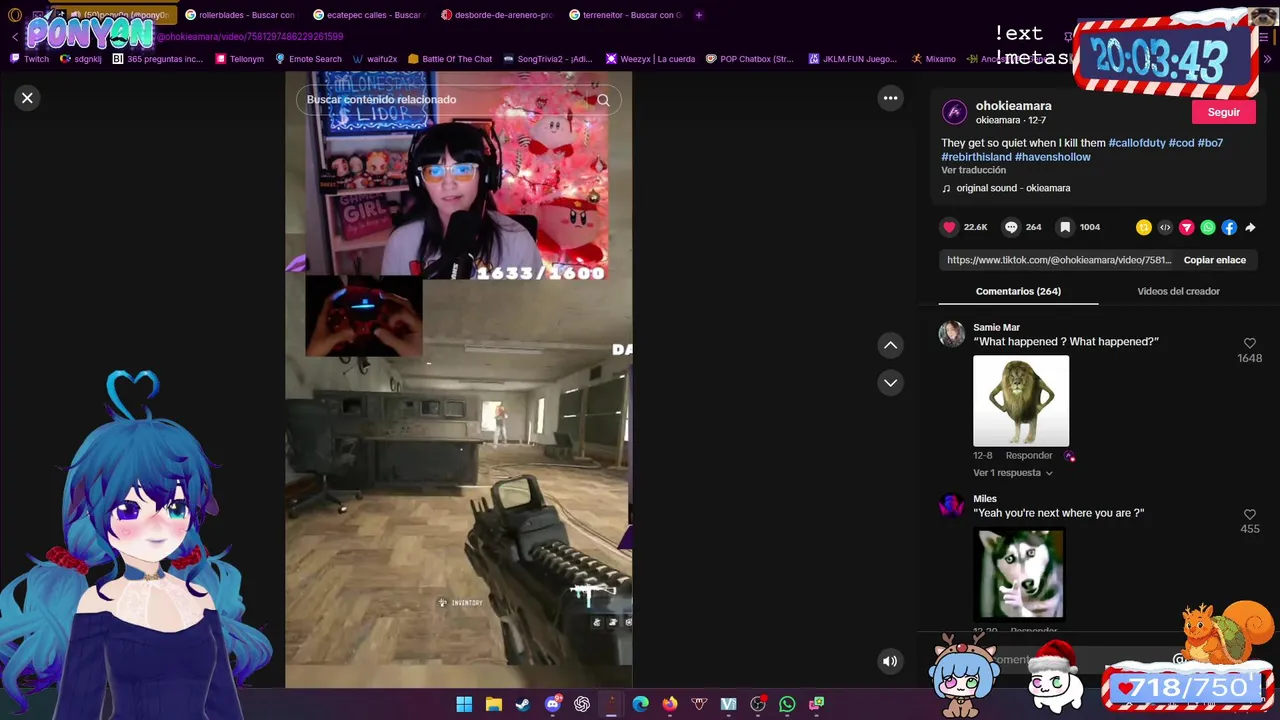The width and height of the screenshot is (1280, 720).
Task: Open Steam from the taskbar
Action: click(523, 704)
